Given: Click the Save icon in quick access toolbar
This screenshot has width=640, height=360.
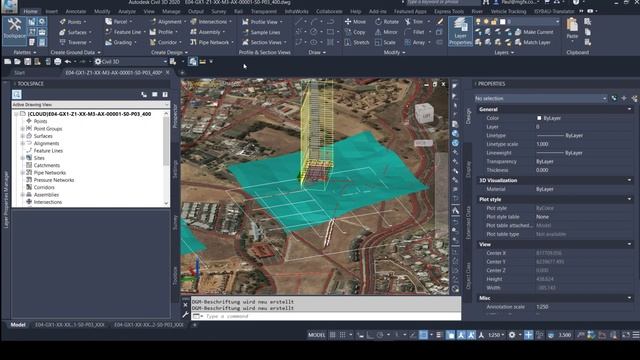Looking at the screenshot, I should pos(27,62).
